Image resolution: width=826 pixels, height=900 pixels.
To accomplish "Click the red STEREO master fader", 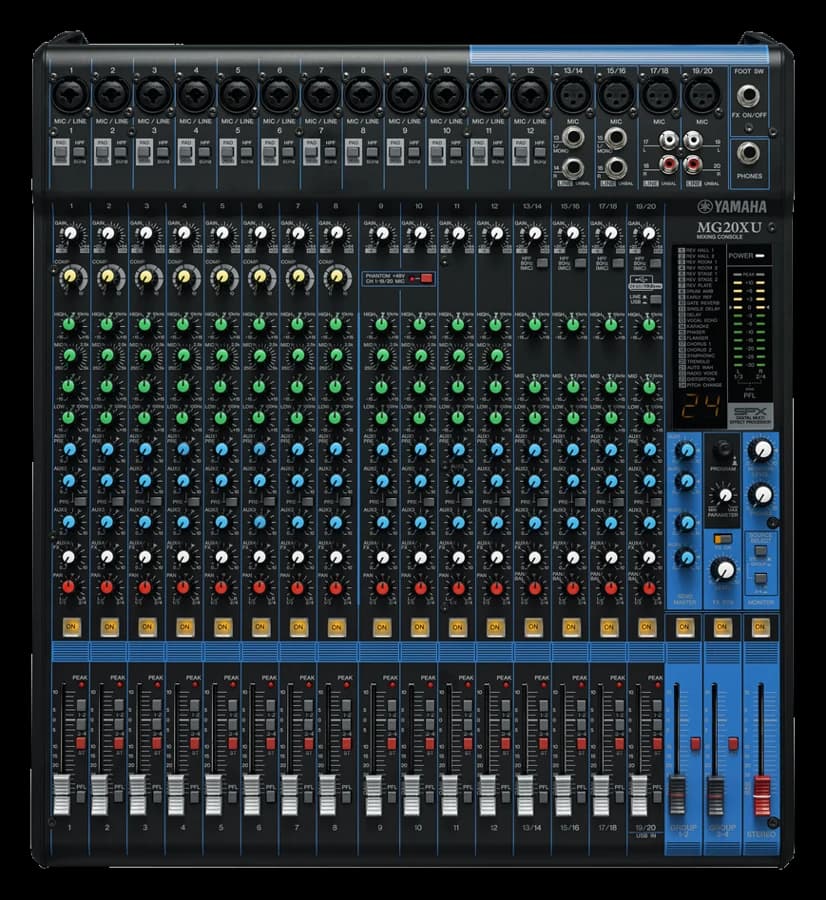I will (762, 795).
